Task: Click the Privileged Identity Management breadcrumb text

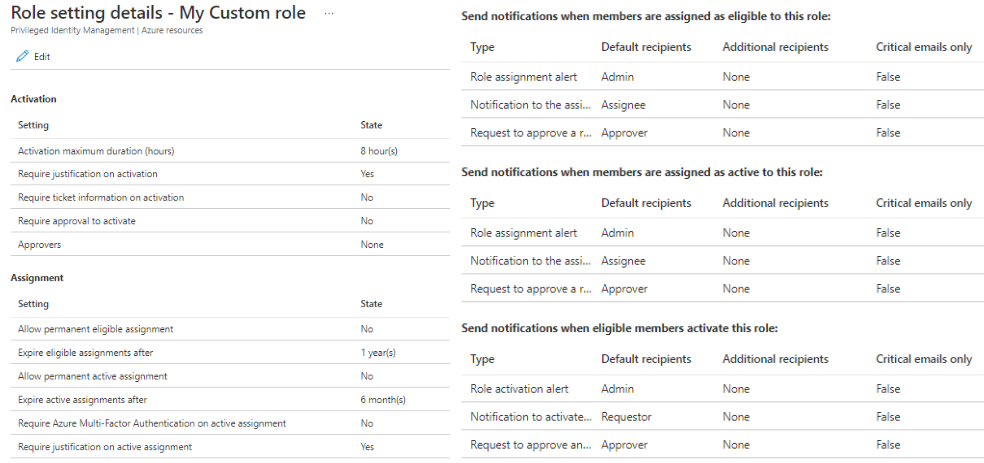Action: pyautogui.click(x=69, y=31)
